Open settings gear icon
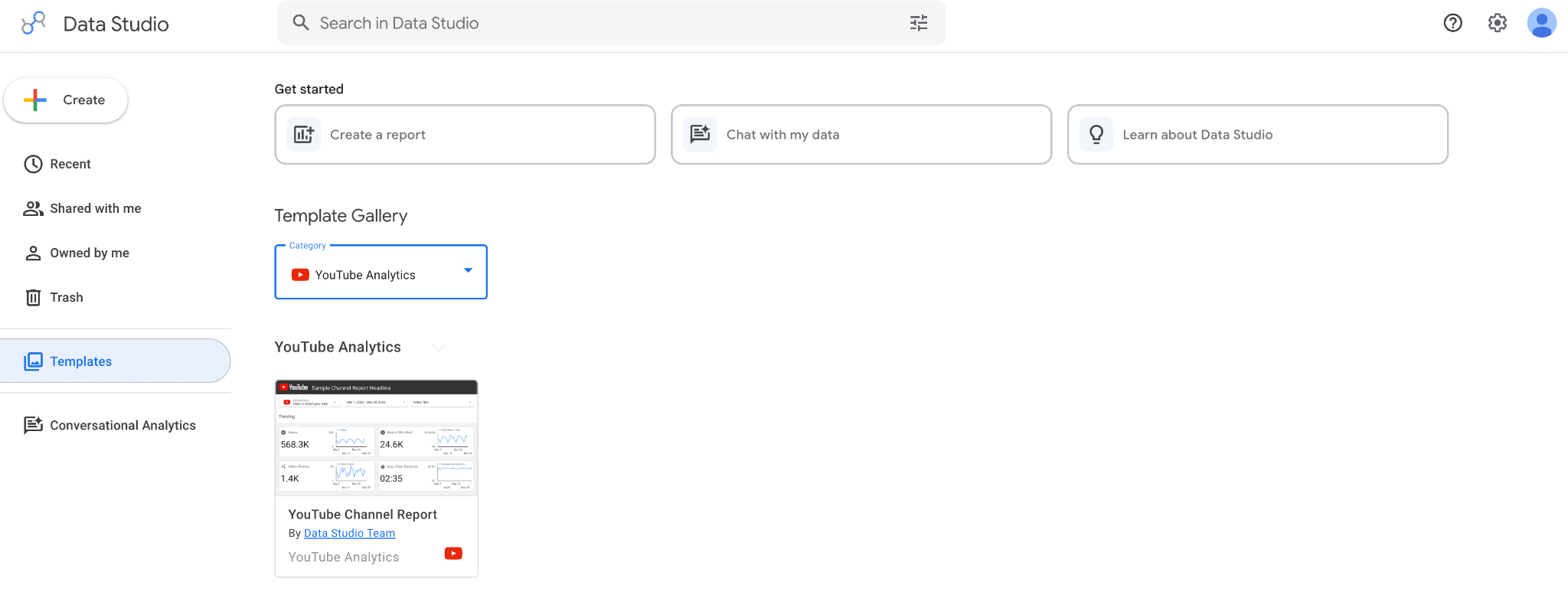The height and width of the screenshot is (598, 1568). (x=1498, y=23)
